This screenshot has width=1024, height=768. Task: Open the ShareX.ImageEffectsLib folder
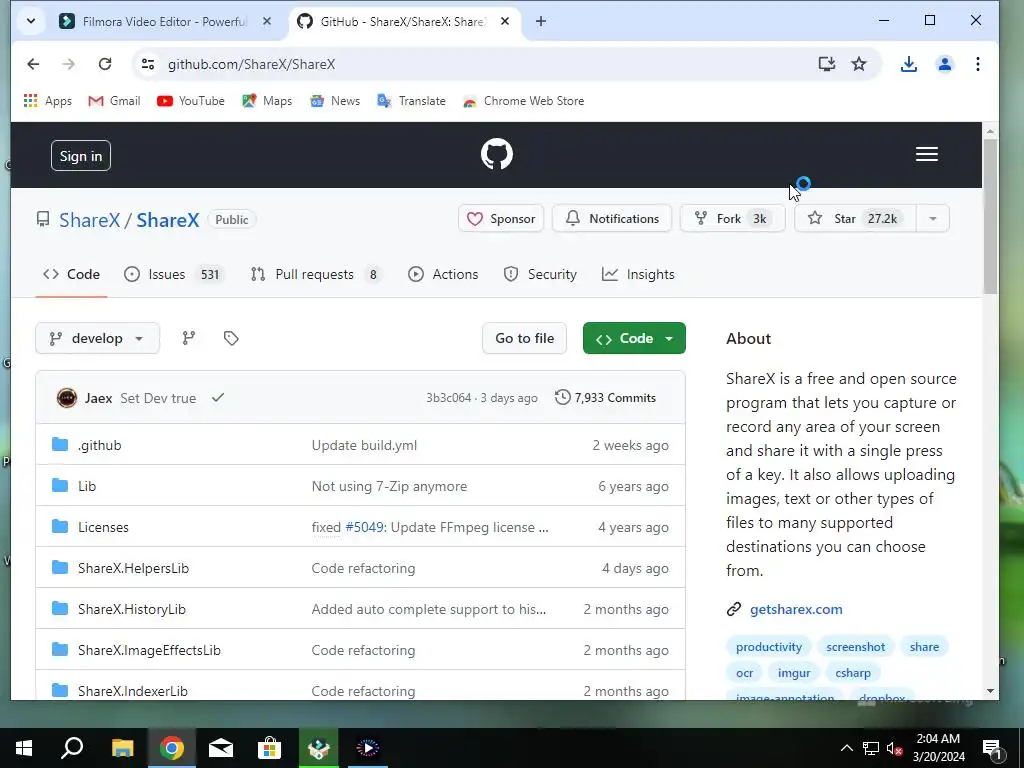[x=149, y=650]
